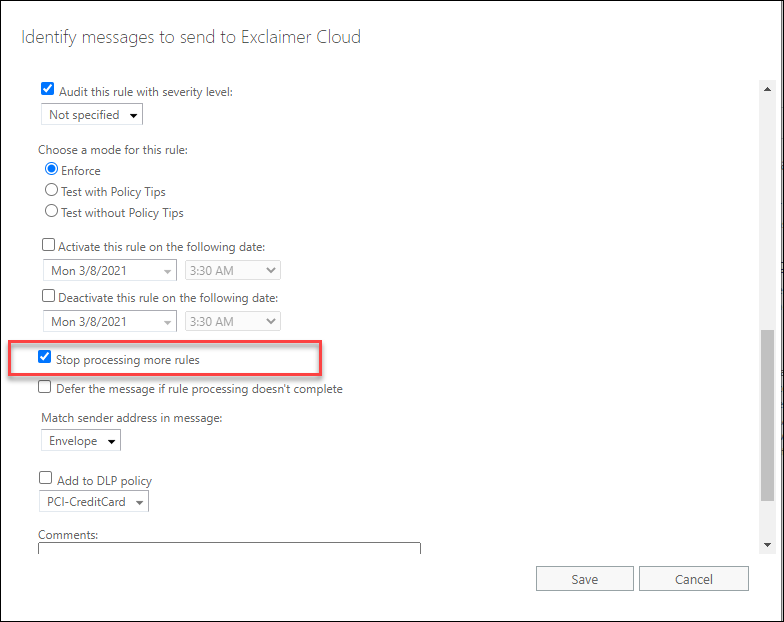The height and width of the screenshot is (622, 784).
Task: Check the Add to DLP policy box
Action: (46, 480)
